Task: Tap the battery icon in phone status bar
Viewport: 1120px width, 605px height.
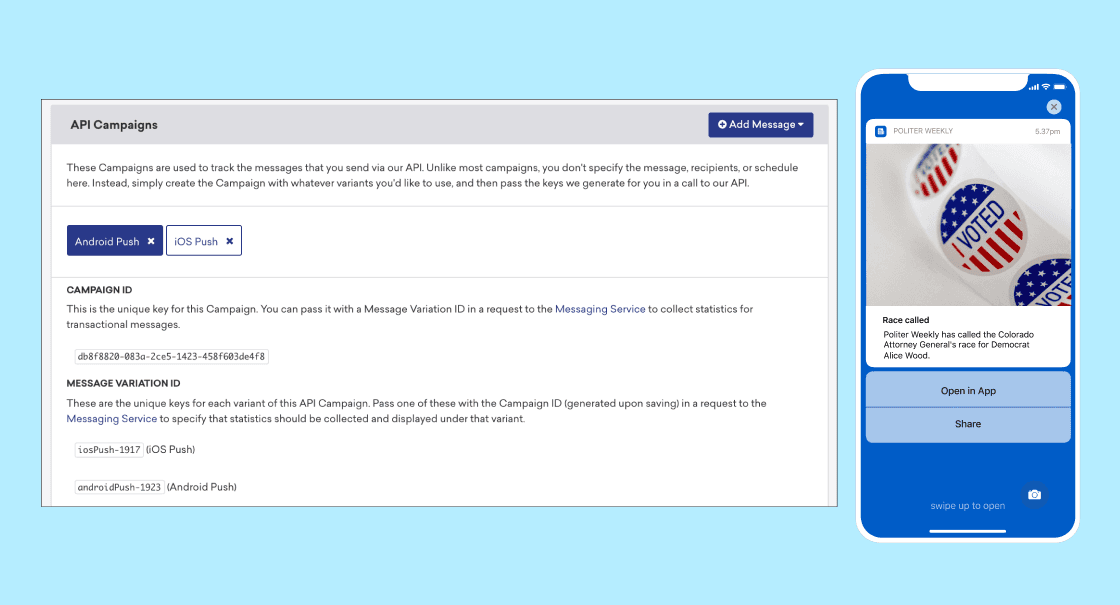Action: coord(1058,87)
